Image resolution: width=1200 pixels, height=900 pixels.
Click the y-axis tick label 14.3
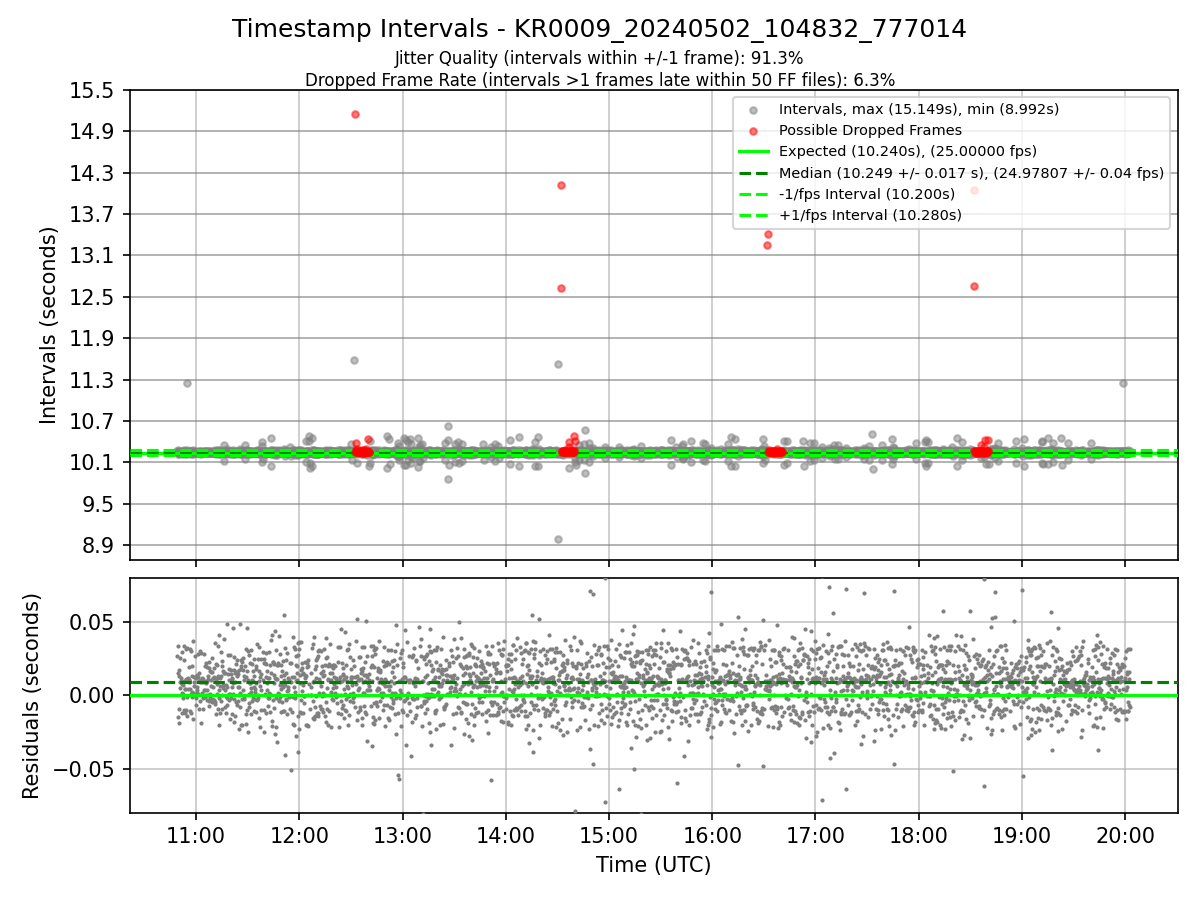(x=93, y=173)
